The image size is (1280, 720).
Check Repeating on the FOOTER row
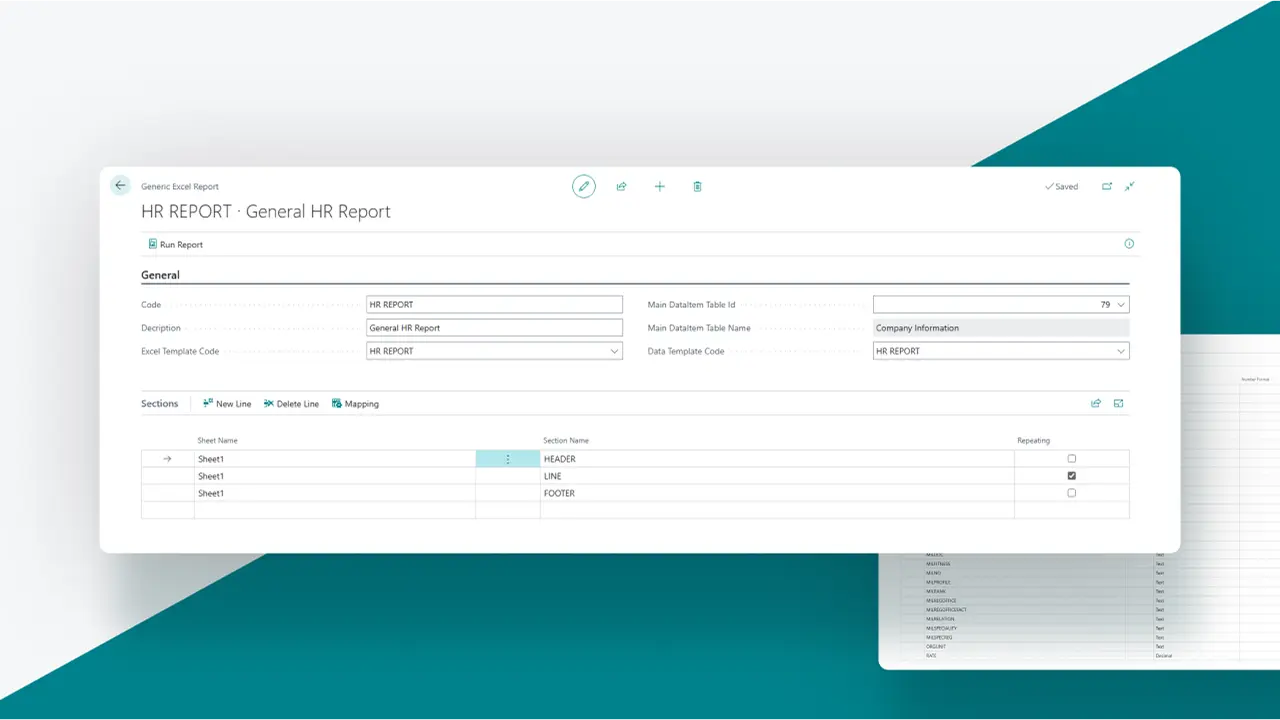(1071, 493)
